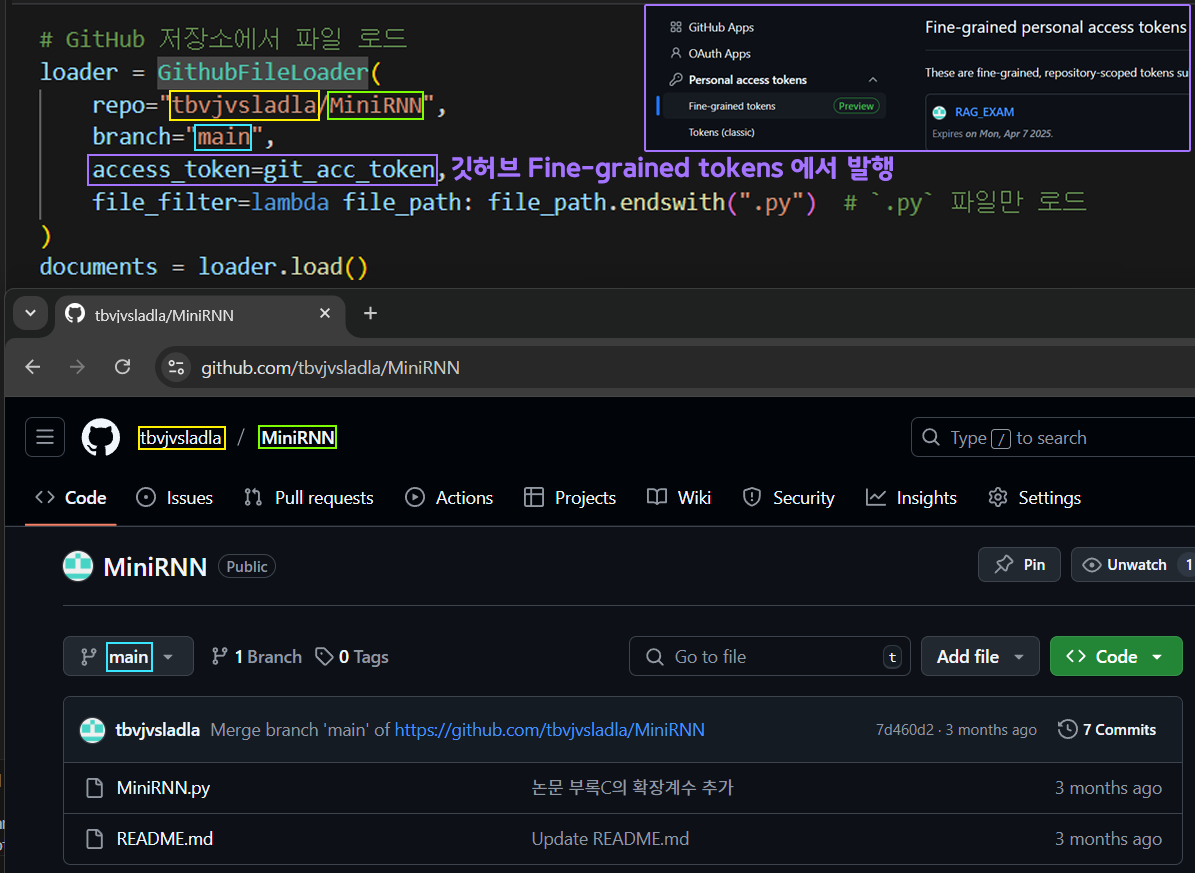Open the repository Settings tab
The height and width of the screenshot is (873, 1195).
coord(1034,498)
